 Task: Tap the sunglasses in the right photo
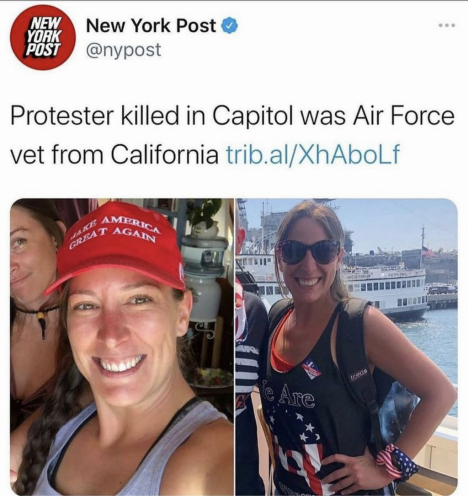pyautogui.click(x=309, y=252)
